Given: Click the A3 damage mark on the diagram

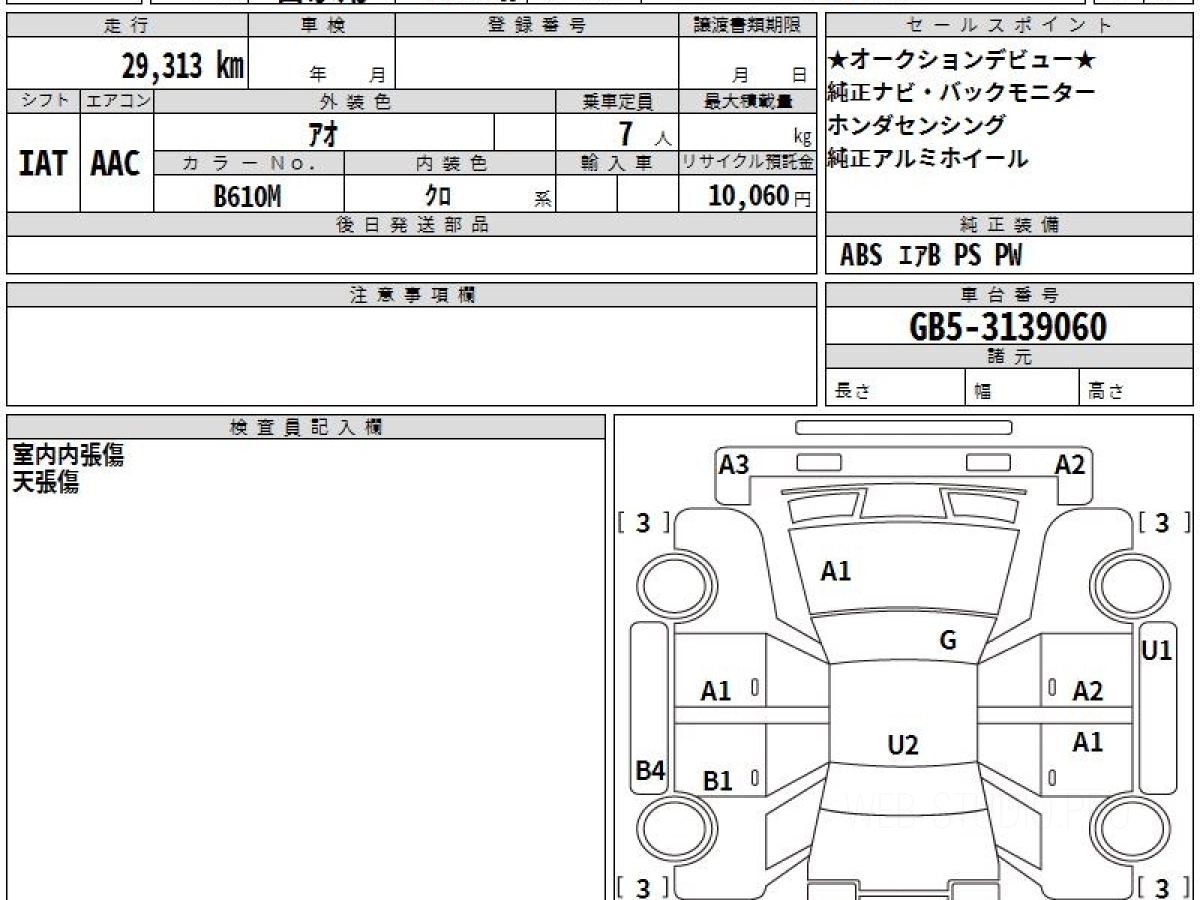Looking at the screenshot, I should [734, 465].
